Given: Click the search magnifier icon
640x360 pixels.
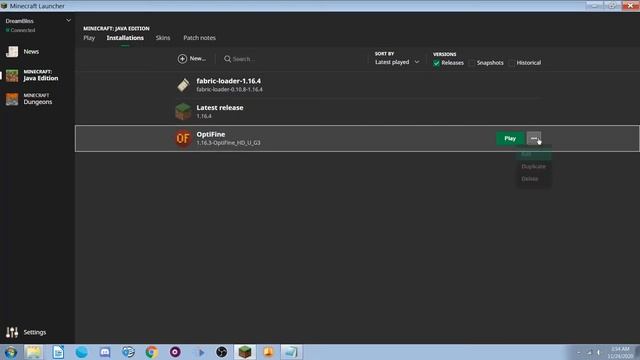Looking at the screenshot, I should point(227,59).
